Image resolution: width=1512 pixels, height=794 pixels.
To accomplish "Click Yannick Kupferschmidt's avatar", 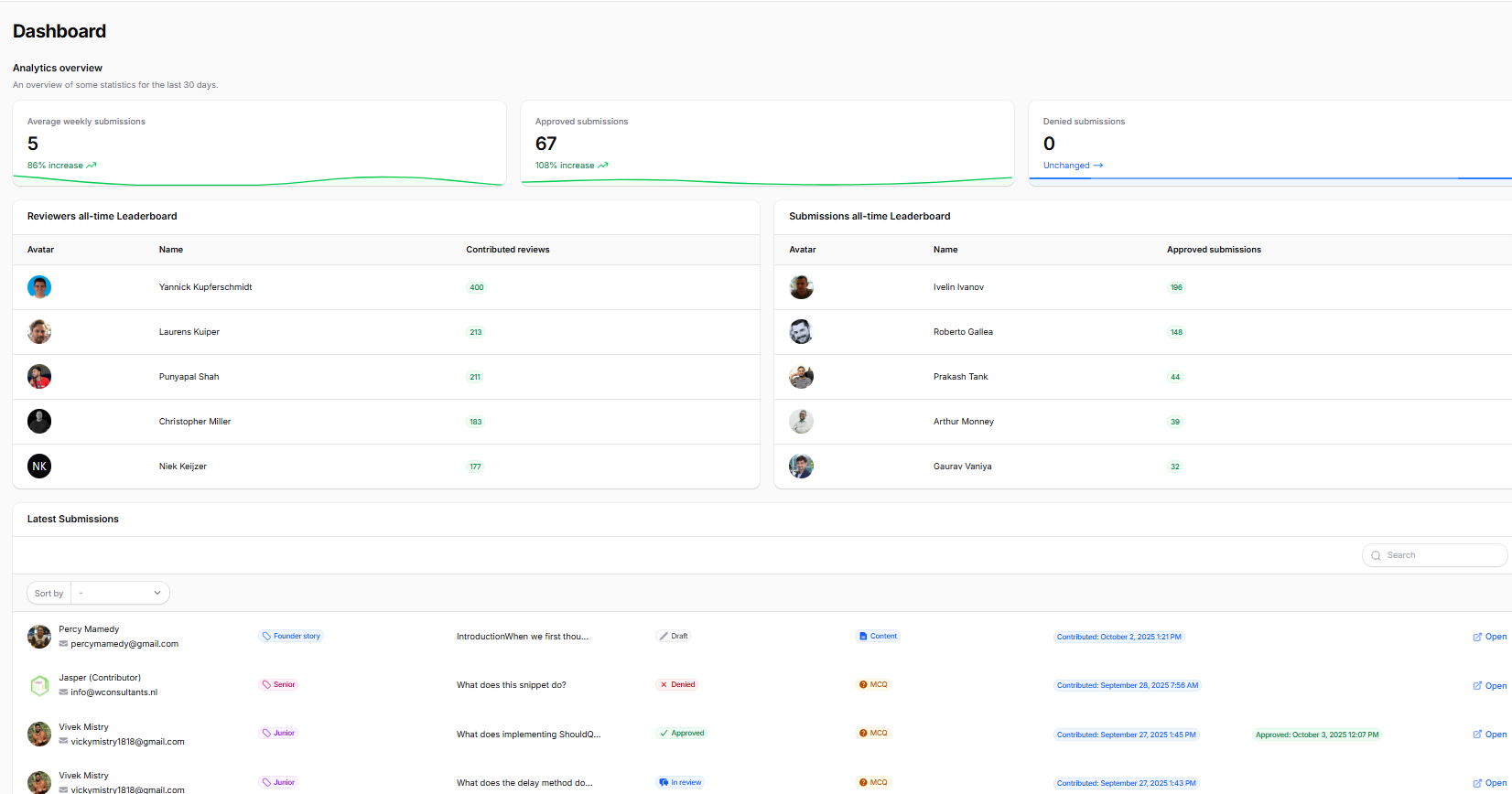I will pos(39,287).
